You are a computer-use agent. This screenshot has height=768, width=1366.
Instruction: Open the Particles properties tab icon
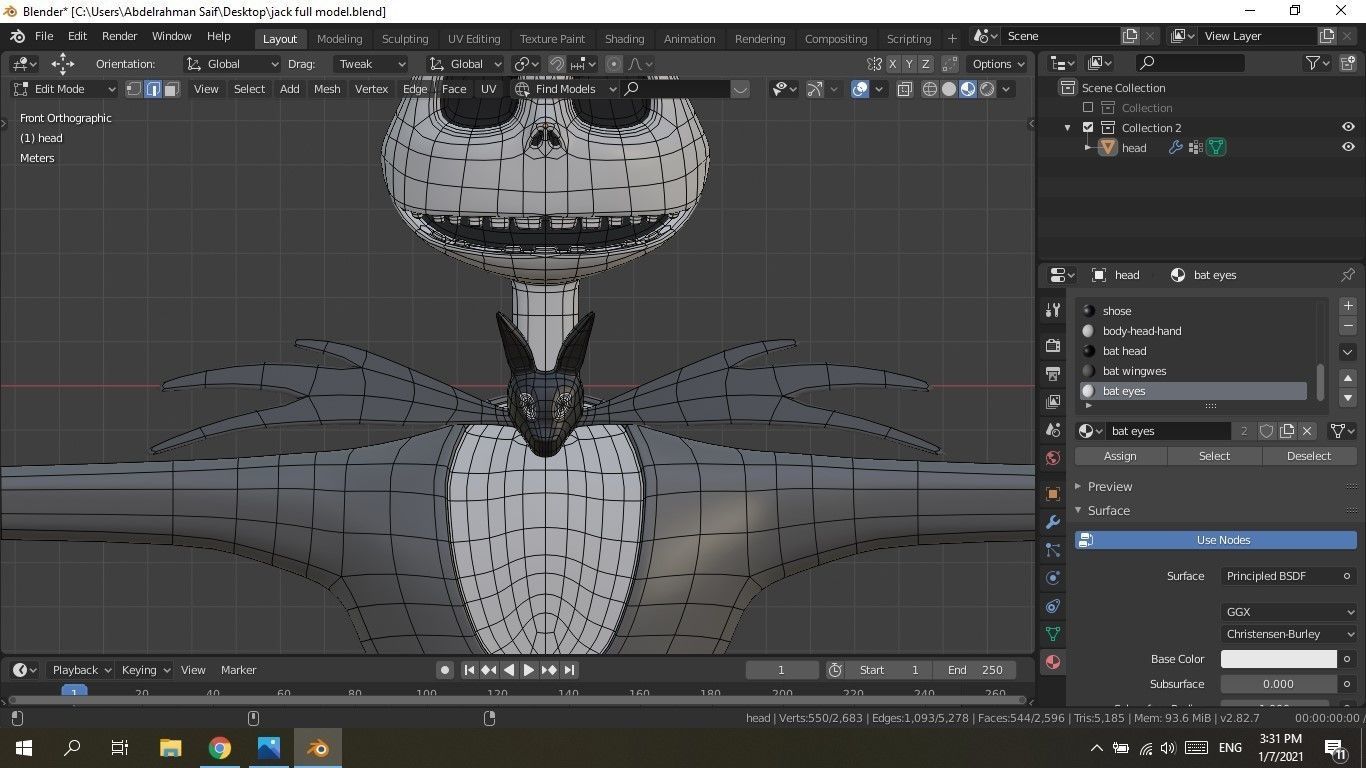[x=1052, y=550]
